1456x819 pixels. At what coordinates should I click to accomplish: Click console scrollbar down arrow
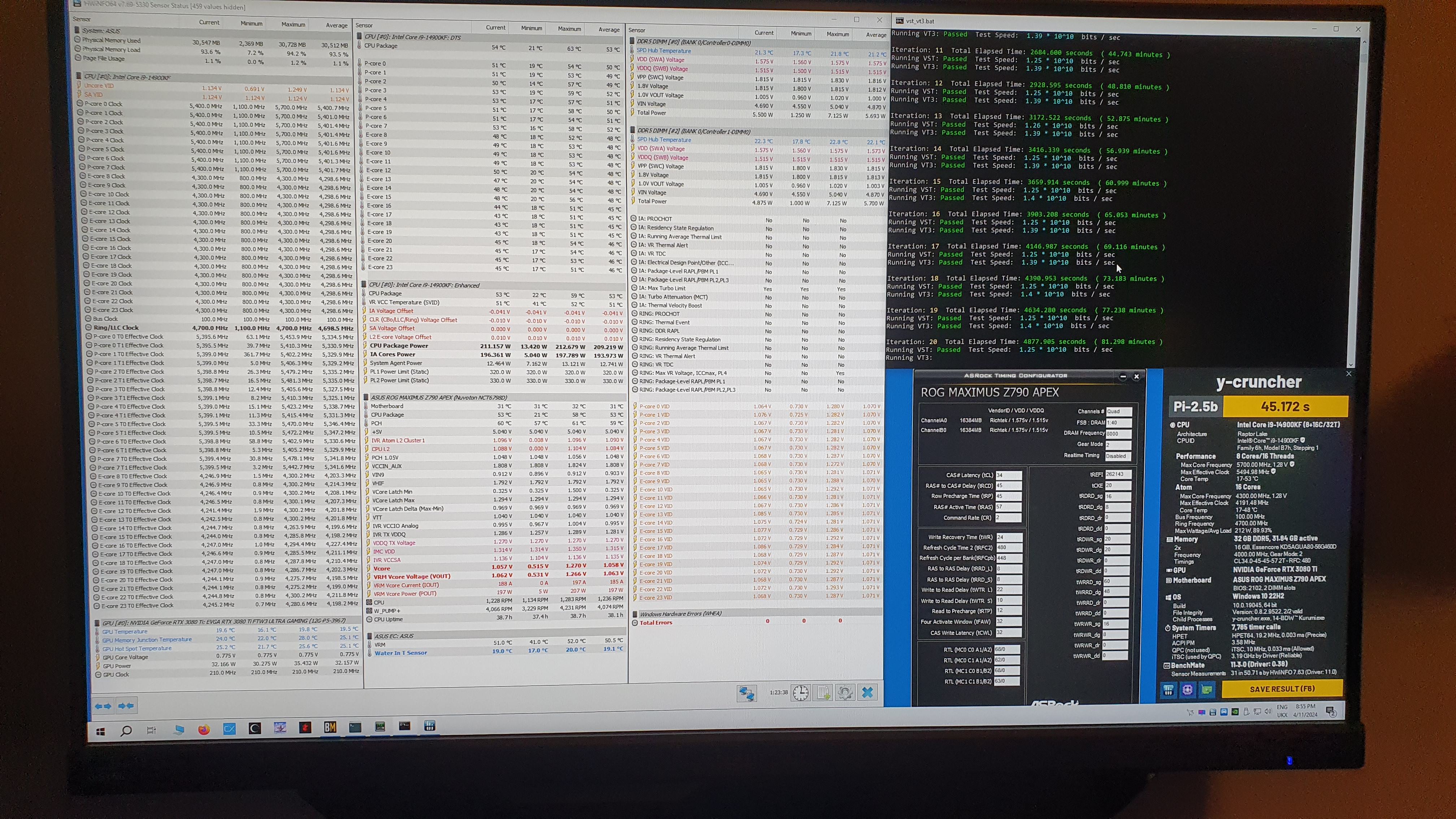tap(1351, 365)
